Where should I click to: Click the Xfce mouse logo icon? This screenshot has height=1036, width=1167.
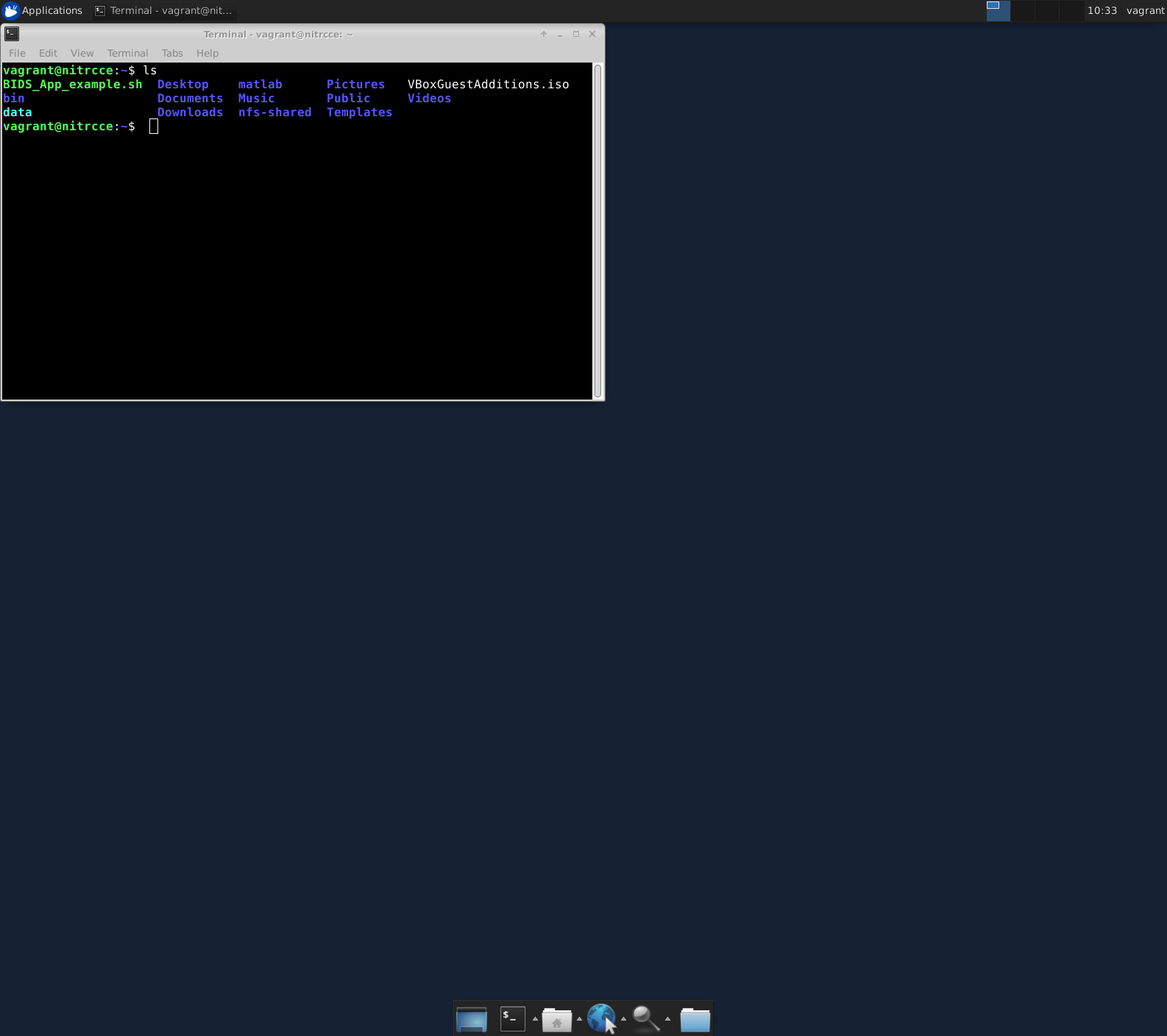point(11,10)
